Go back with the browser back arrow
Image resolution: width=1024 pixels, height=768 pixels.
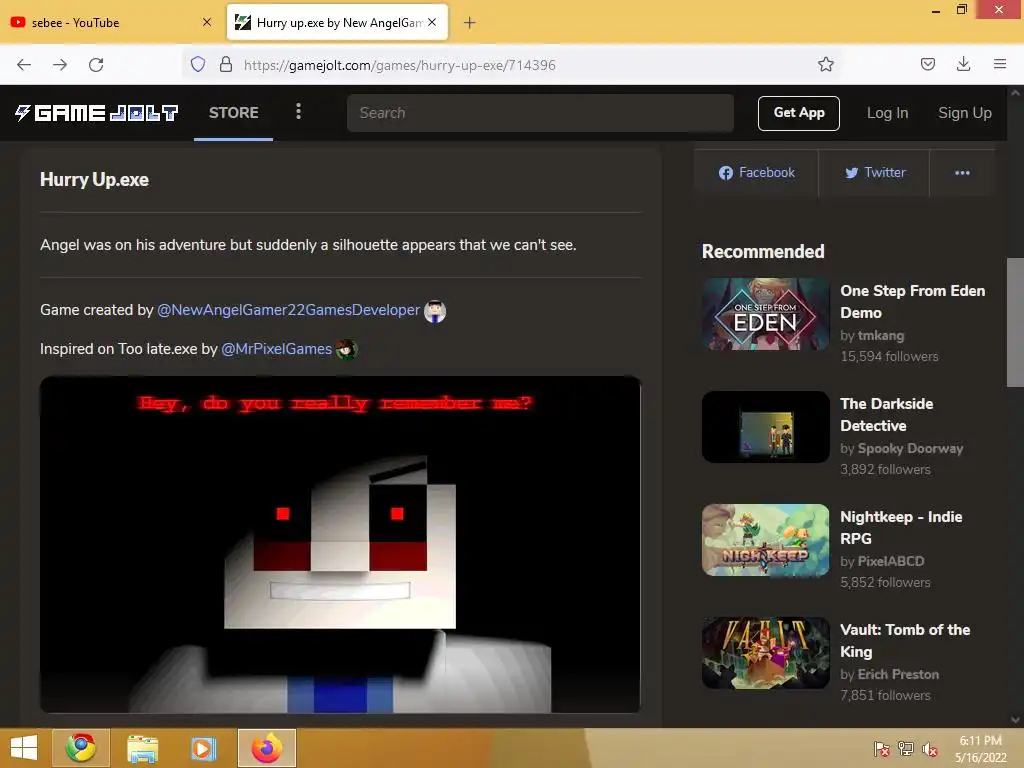click(x=24, y=65)
